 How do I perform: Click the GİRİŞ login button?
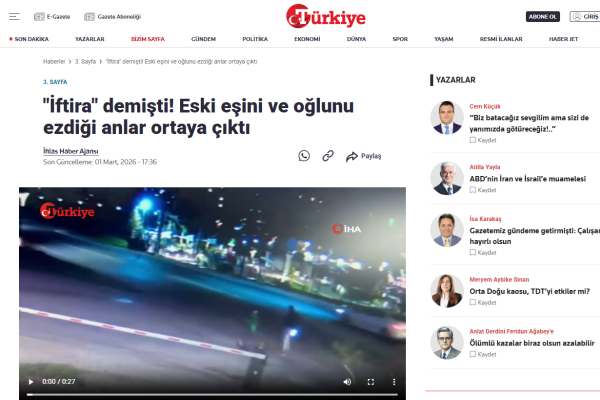pos(585,16)
